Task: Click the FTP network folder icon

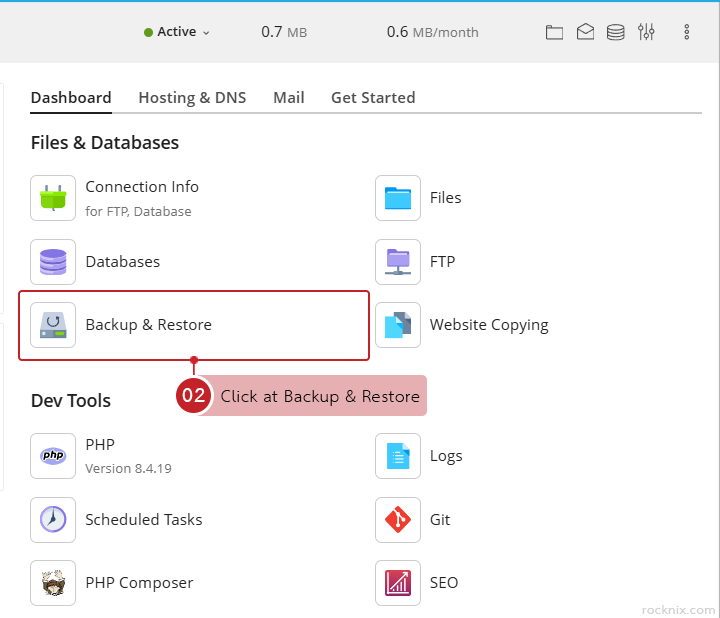Action: (398, 262)
